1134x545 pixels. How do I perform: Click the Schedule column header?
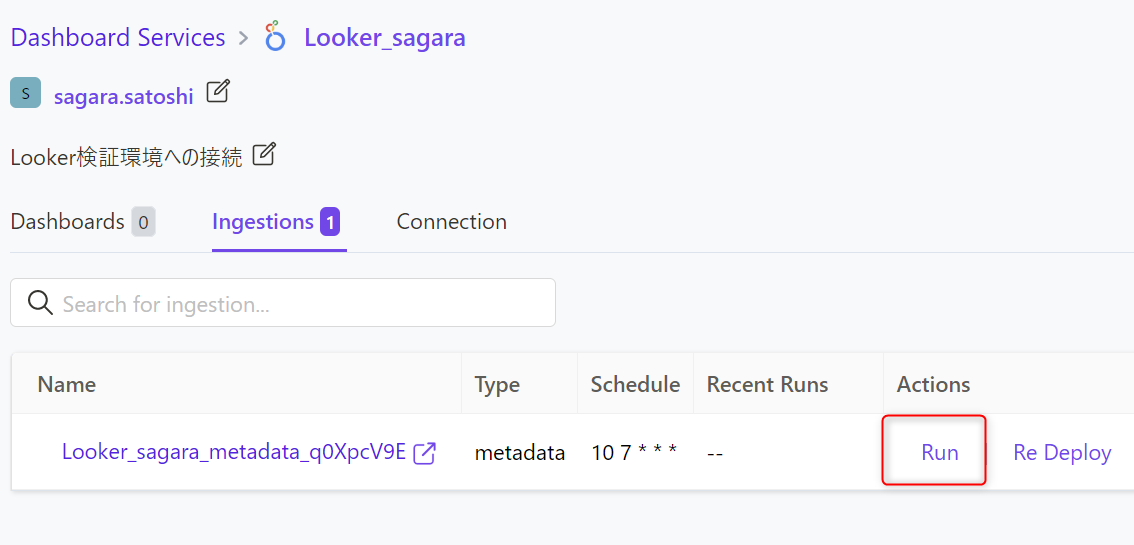tap(635, 384)
